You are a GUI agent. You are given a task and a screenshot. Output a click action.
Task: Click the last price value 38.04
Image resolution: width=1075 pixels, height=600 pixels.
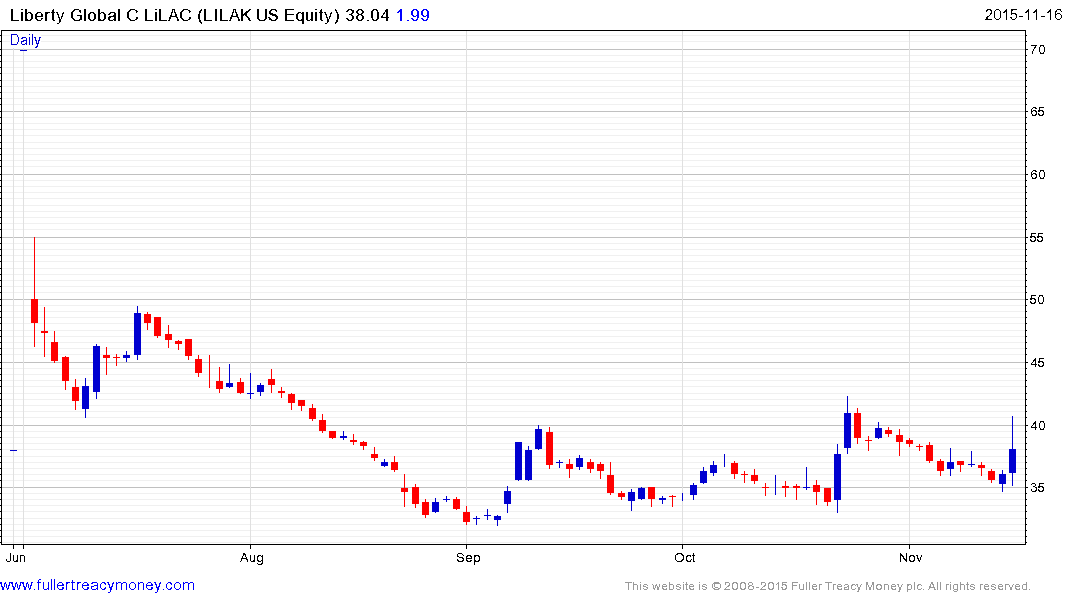[367, 15]
